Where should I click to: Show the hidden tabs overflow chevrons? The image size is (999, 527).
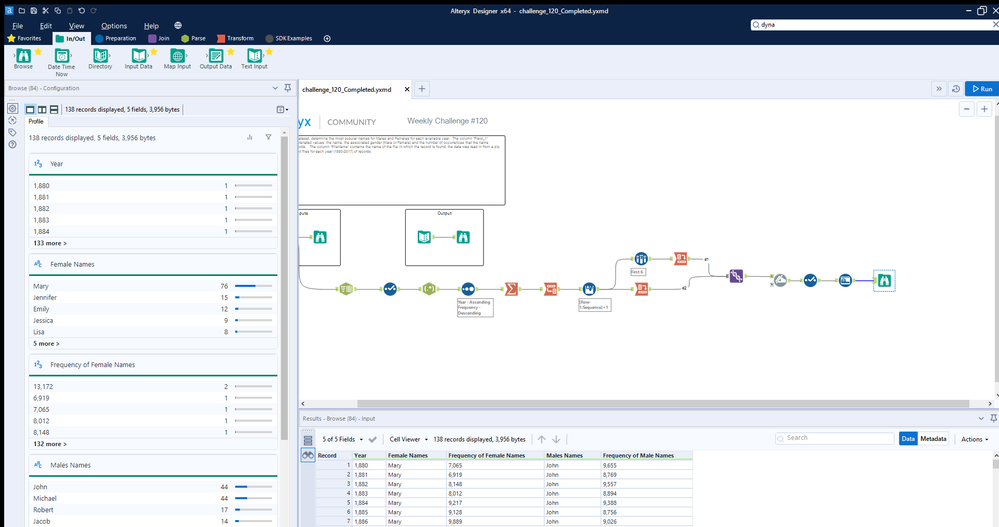click(938, 89)
